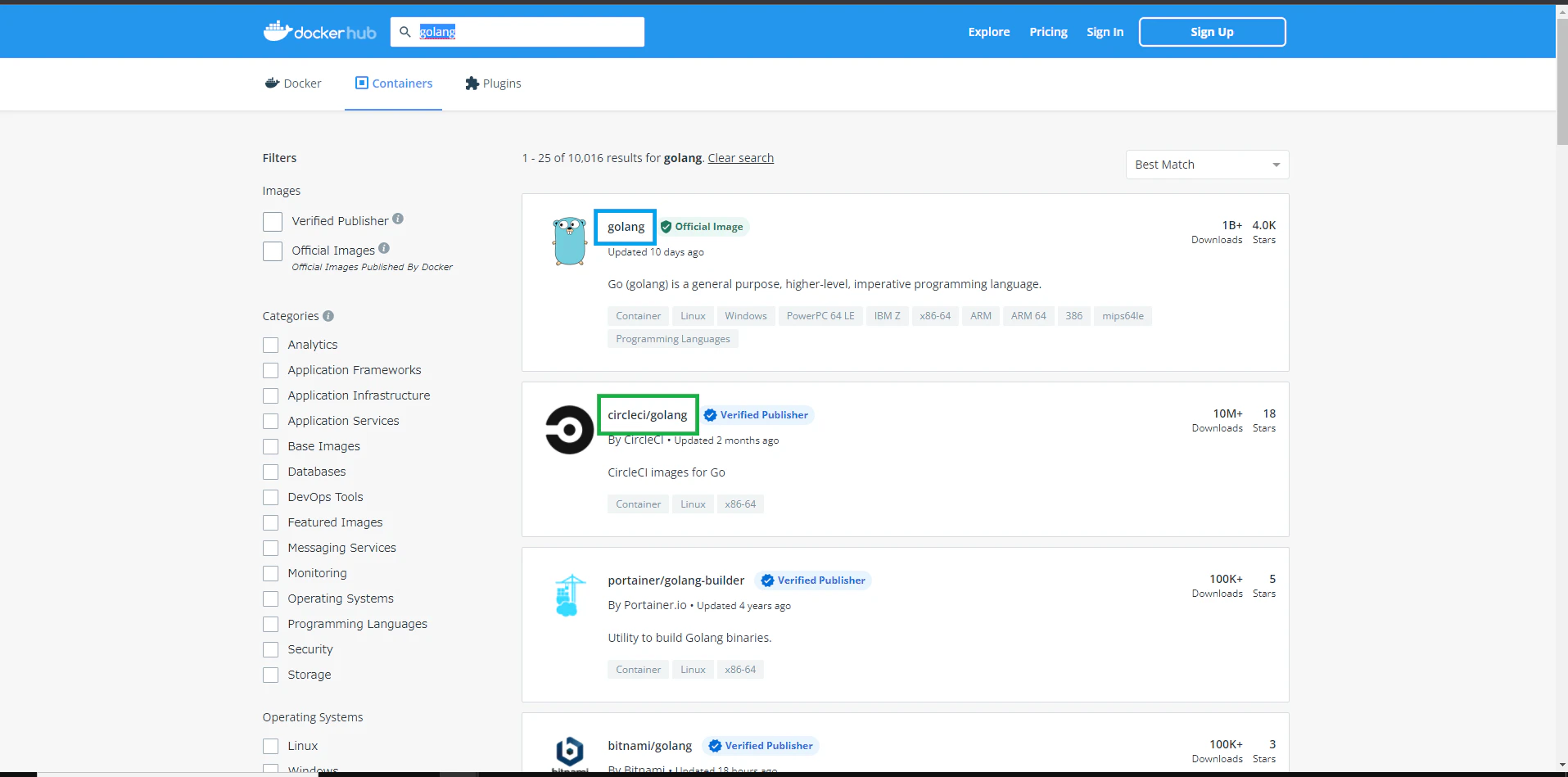Viewport: 1568px width, 777px height.
Task: Check the Messaging Services category
Action: (270, 548)
